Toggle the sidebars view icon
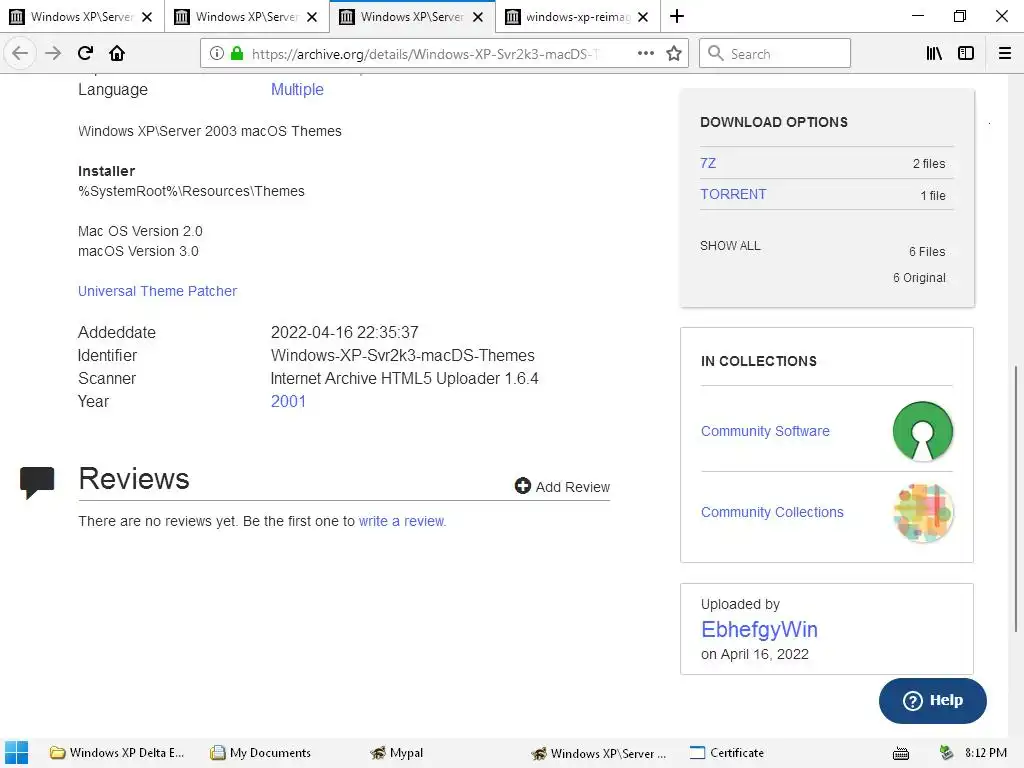This screenshot has width=1024, height=768. (966, 54)
